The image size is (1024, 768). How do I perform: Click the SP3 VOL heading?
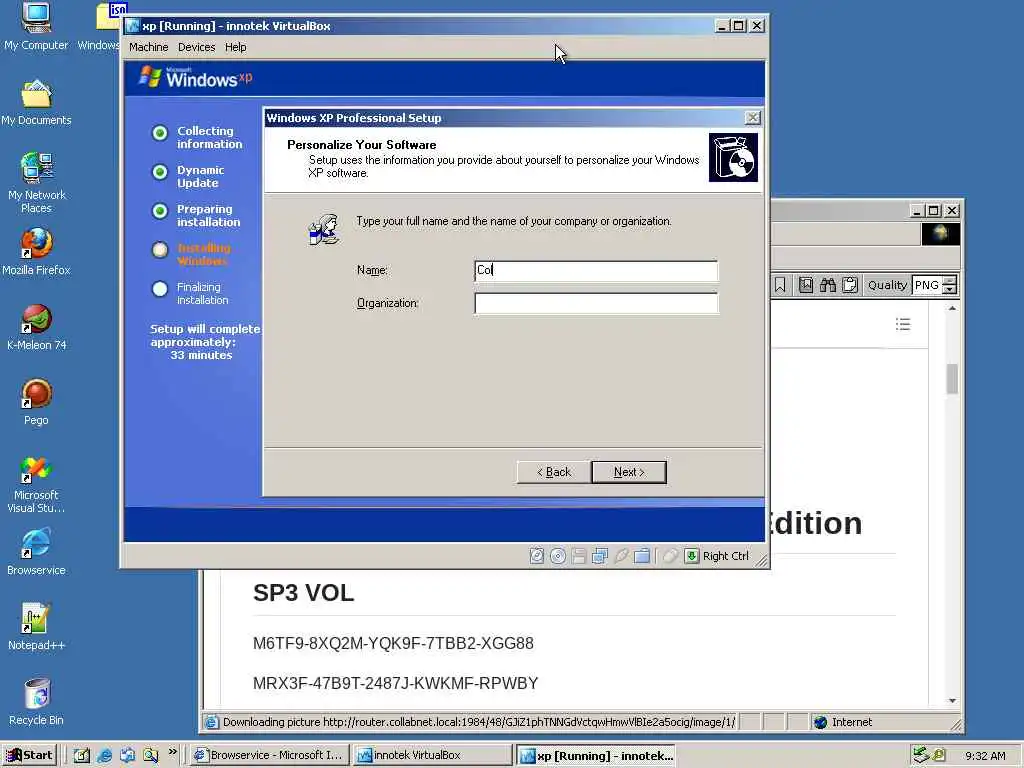pyautogui.click(x=304, y=593)
